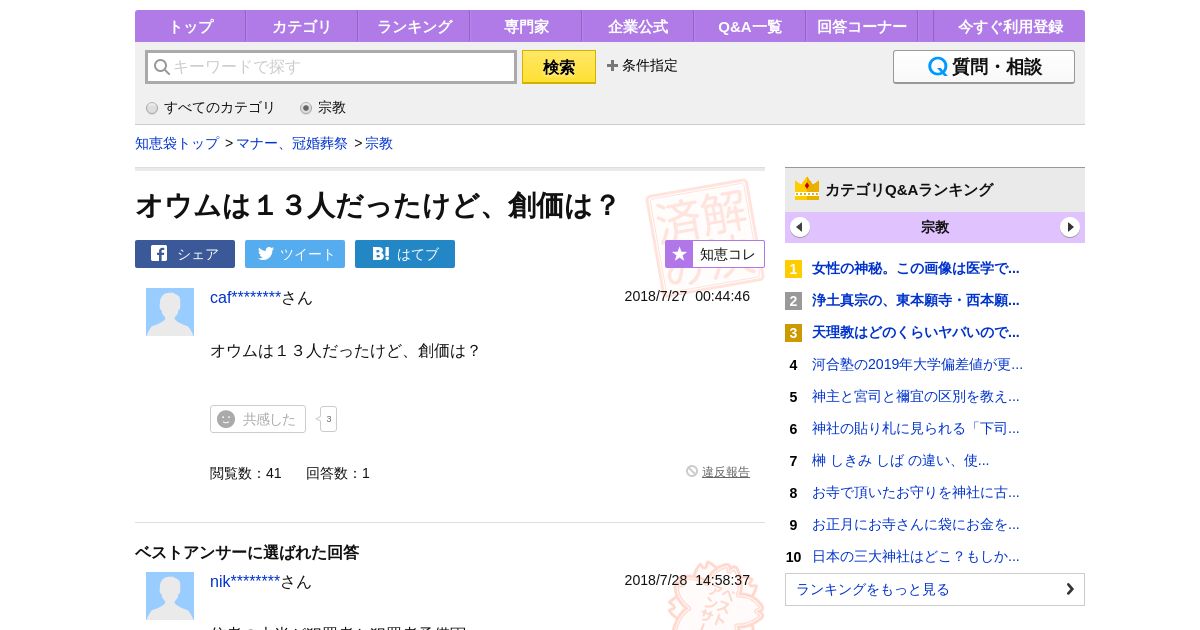1200x630 pixels.
Task: Bookmark with the Hatena B! button
Action: [405, 254]
